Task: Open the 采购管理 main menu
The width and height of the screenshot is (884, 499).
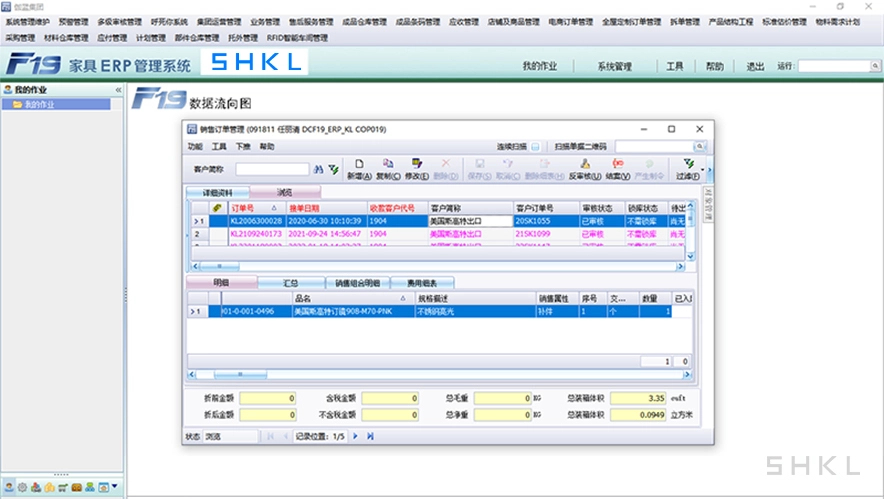Action: coord(20,38)
